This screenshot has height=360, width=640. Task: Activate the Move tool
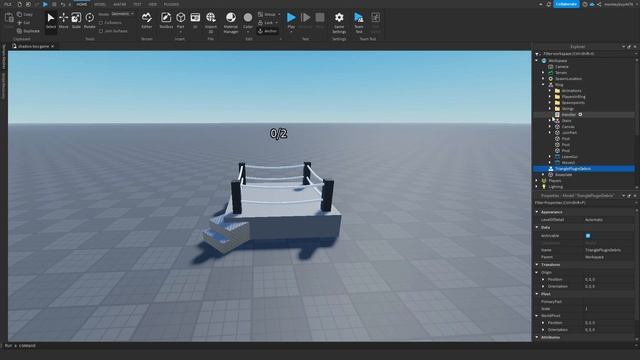[63, 21]
